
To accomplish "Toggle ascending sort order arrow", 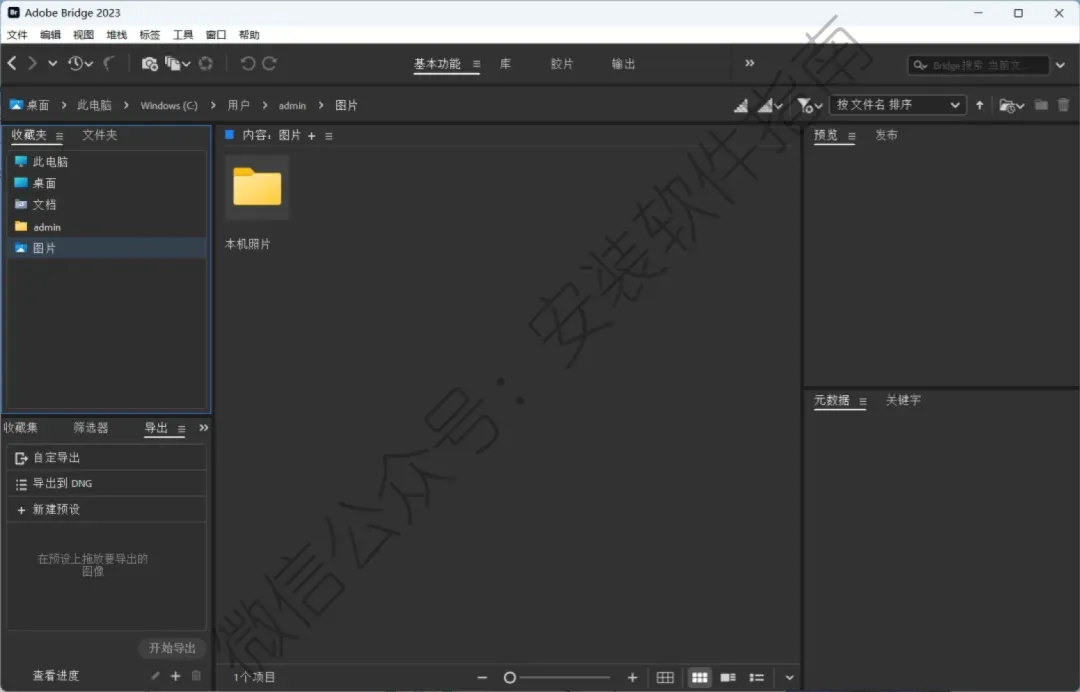I will click(x=979, y=105).
